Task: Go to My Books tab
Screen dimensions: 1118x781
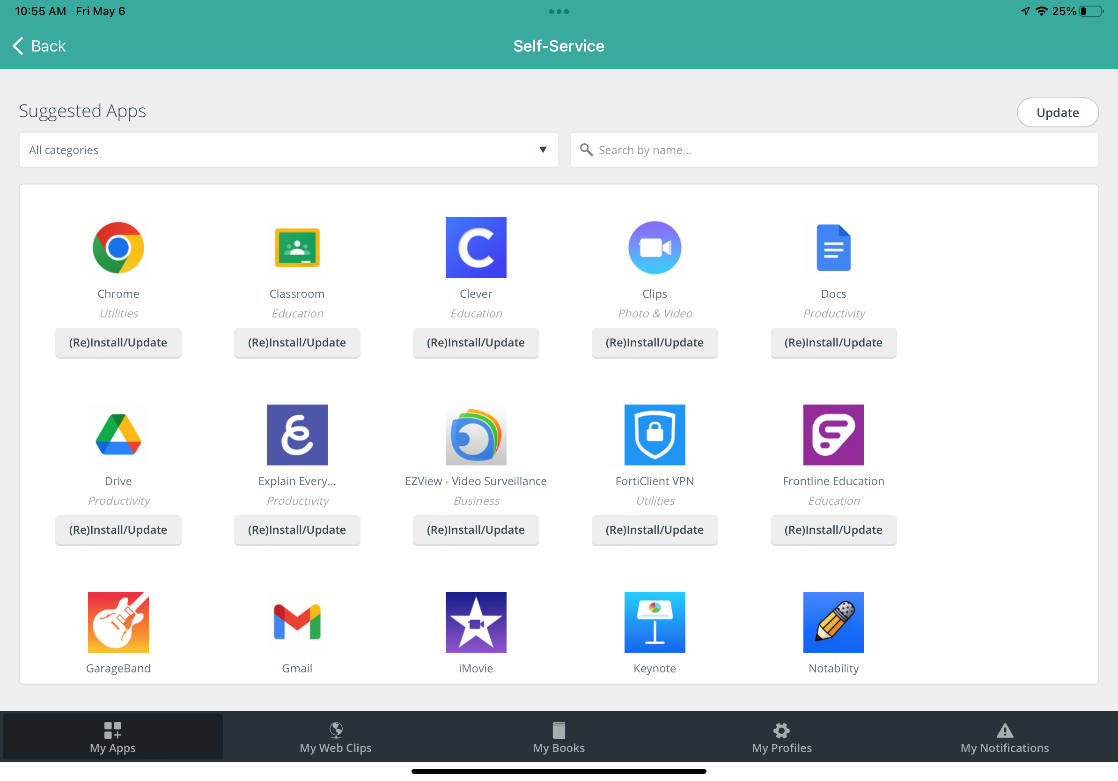Action: point(559,737)
